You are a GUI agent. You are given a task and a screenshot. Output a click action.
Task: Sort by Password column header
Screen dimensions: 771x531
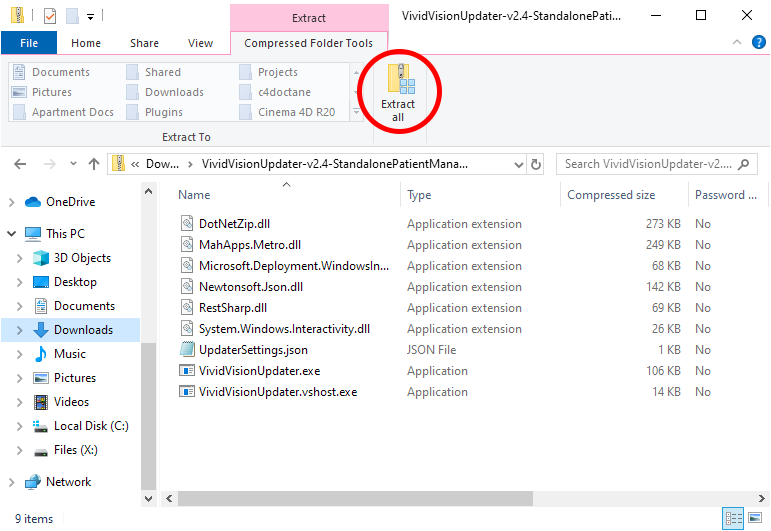726,195
